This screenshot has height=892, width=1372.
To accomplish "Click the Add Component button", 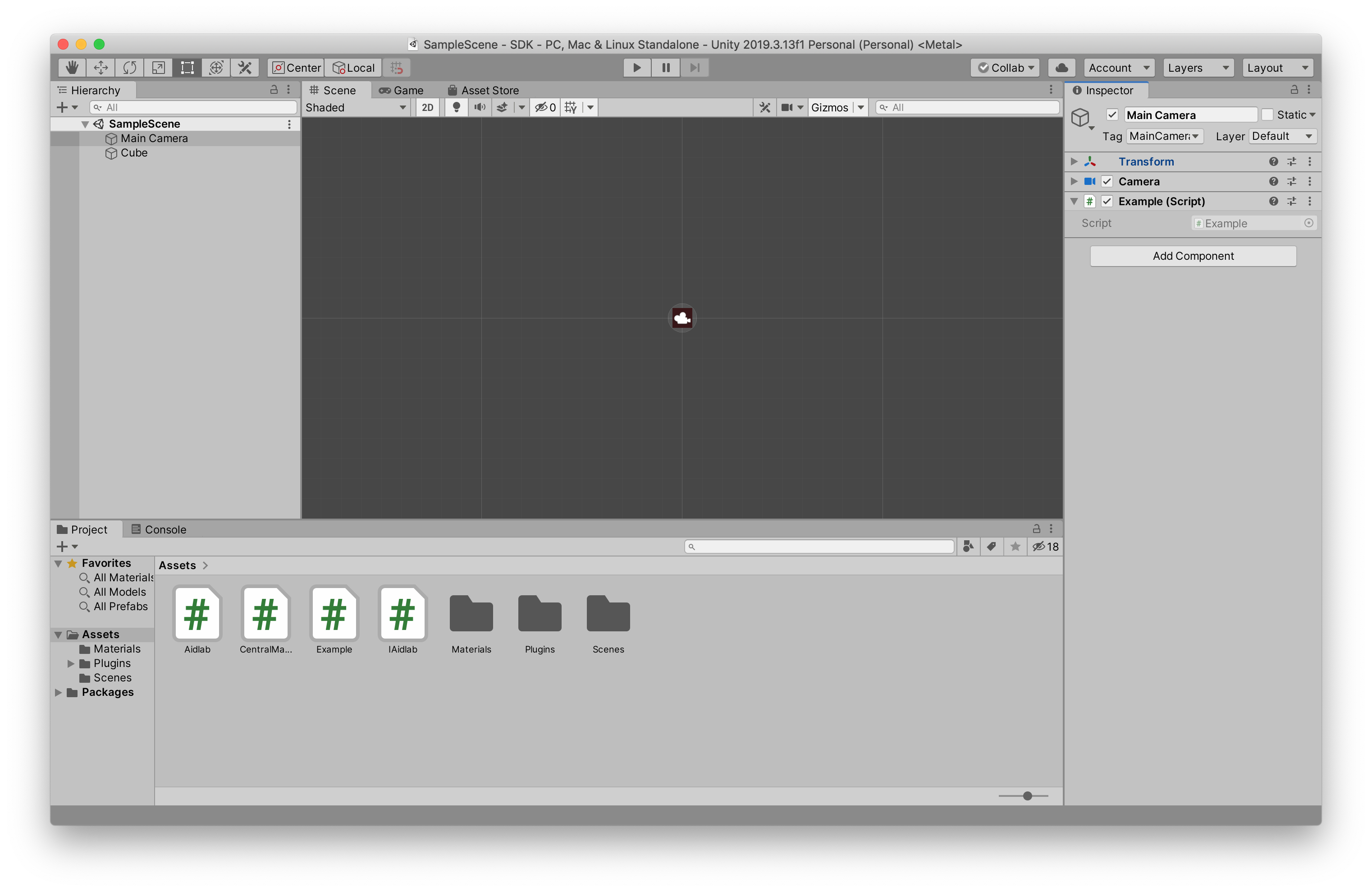I will coord(1193,256).
